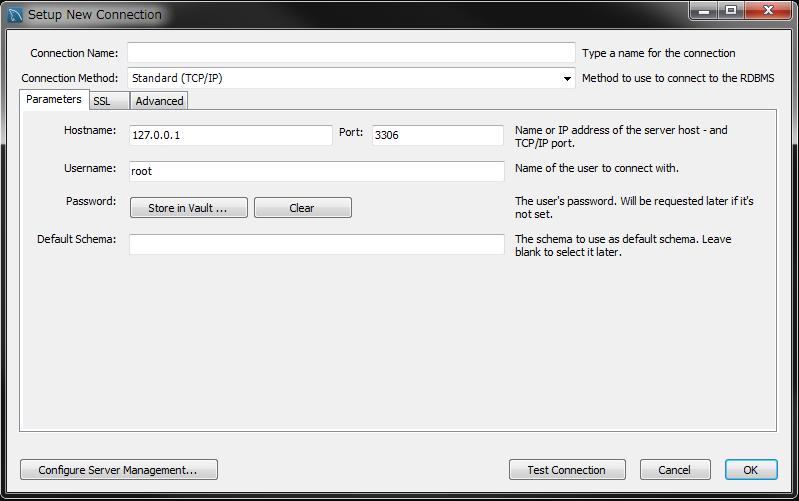Click the Username field containing root
Screen dimensions: 799x501
point(316,171)
